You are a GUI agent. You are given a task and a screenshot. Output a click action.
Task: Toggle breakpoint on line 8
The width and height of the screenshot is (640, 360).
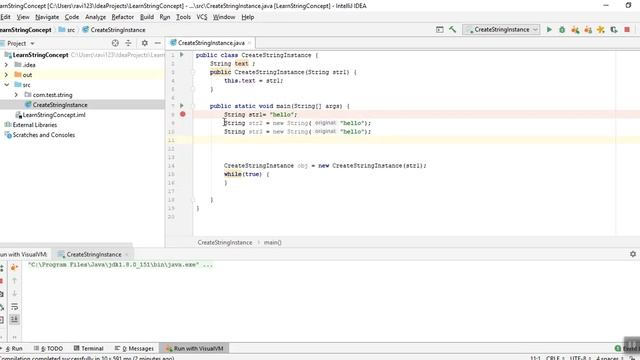point(182,114)
